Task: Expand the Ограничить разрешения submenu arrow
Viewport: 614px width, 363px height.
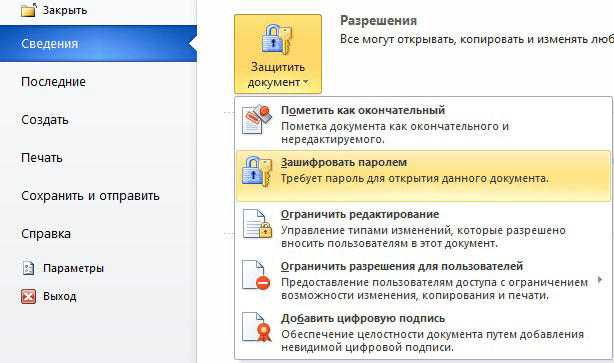Action: click(600, 280)
